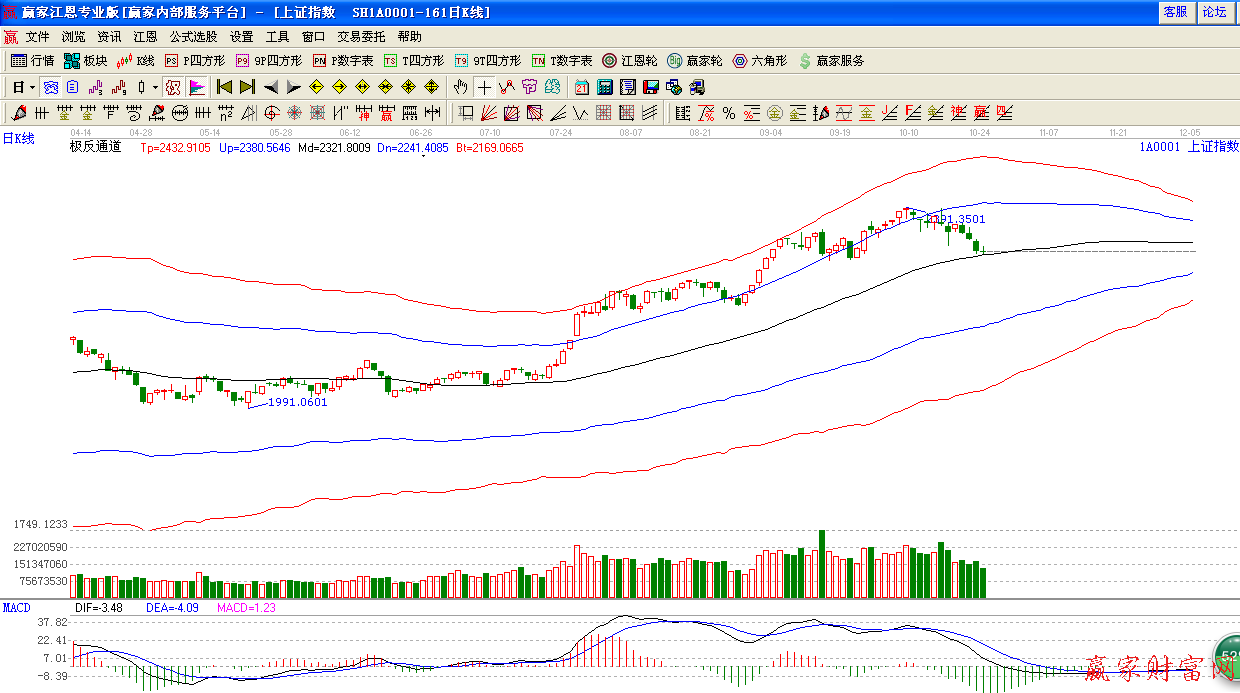The height and width of the screenshot is (693, 1240).
Task: Click the 客服 button
Action: [x=1175, y=12]
